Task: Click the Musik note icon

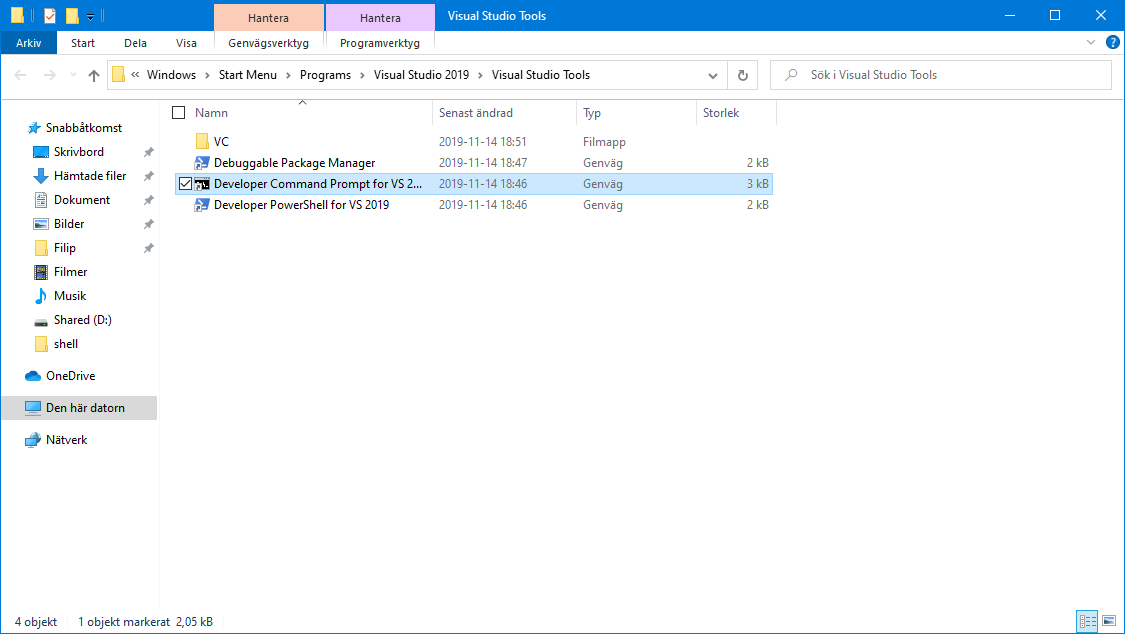Action: 41,295
